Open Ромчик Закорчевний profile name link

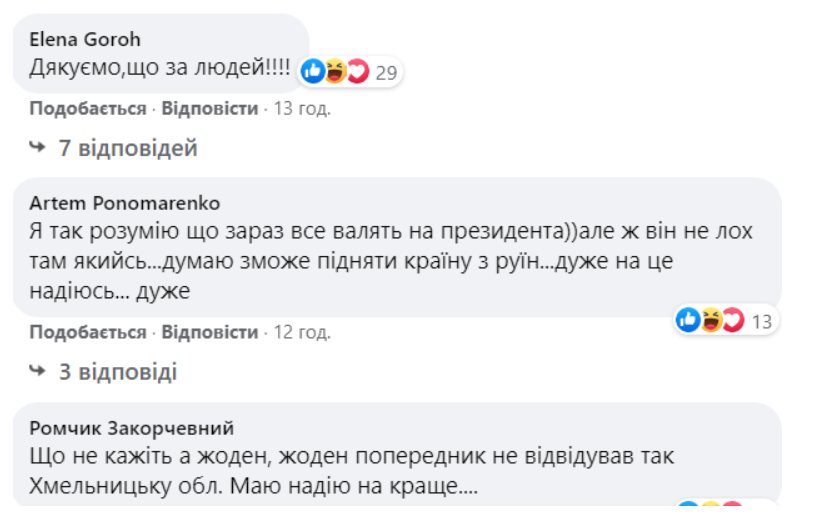[131, 428]
